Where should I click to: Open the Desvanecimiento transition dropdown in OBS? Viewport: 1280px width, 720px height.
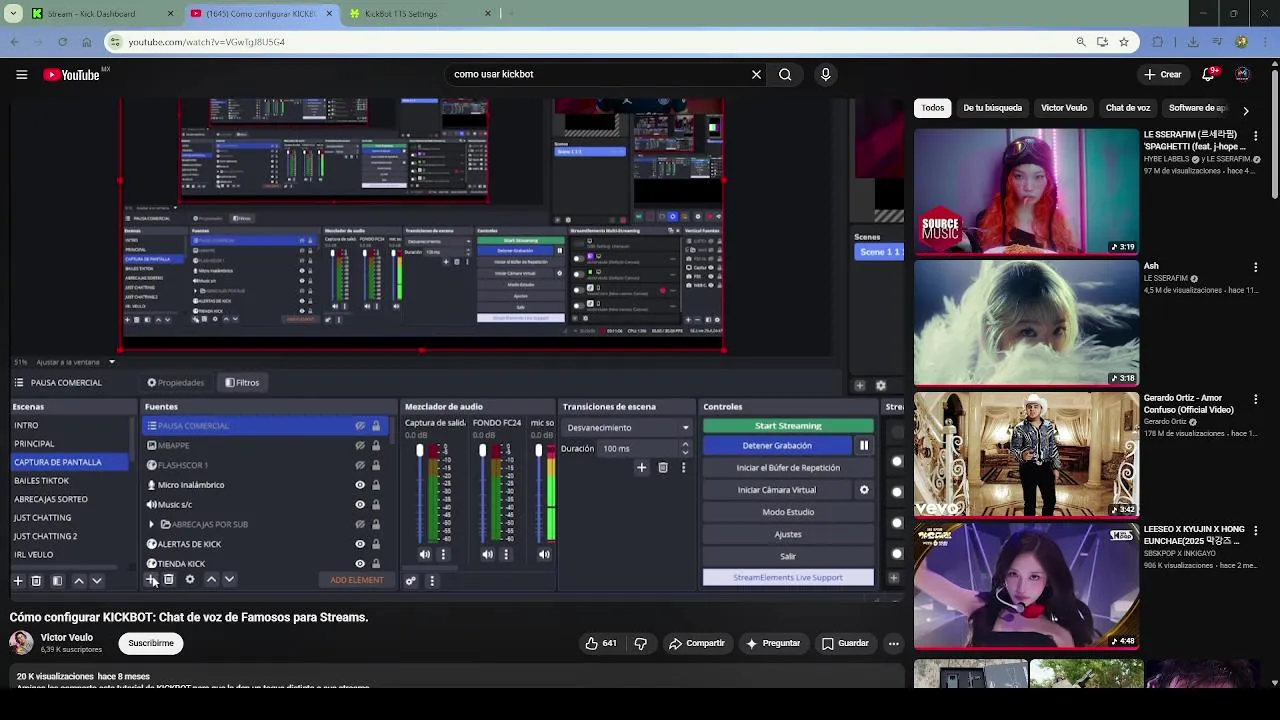pyautogui.click(x=628, y=427)
